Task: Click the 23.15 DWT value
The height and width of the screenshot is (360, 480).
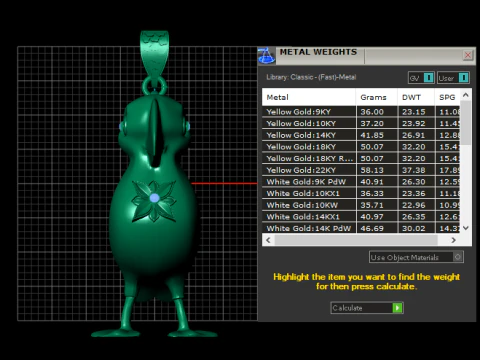Action: tap(414, 112)
